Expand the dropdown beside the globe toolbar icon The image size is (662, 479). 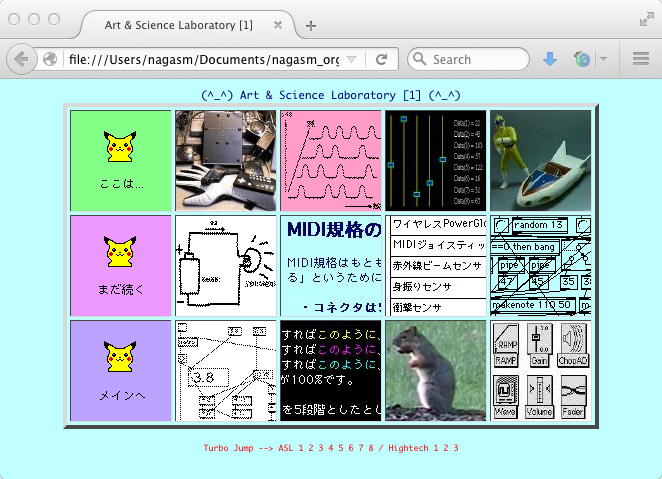[604, 59]
